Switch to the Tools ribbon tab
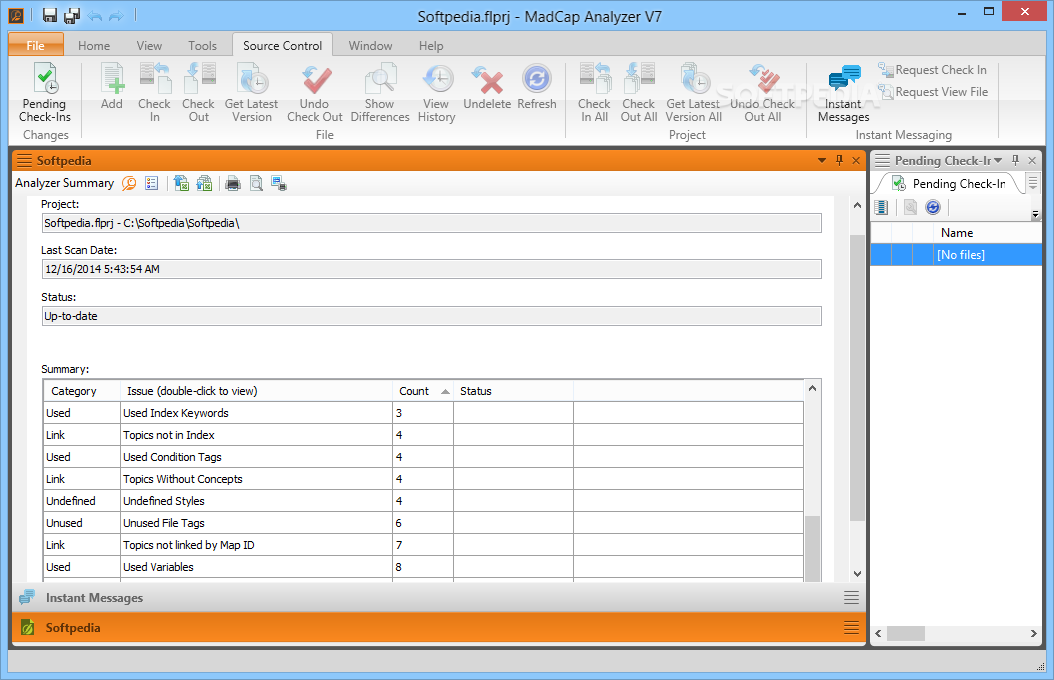 pyautogui.click(x=202, y=46)
